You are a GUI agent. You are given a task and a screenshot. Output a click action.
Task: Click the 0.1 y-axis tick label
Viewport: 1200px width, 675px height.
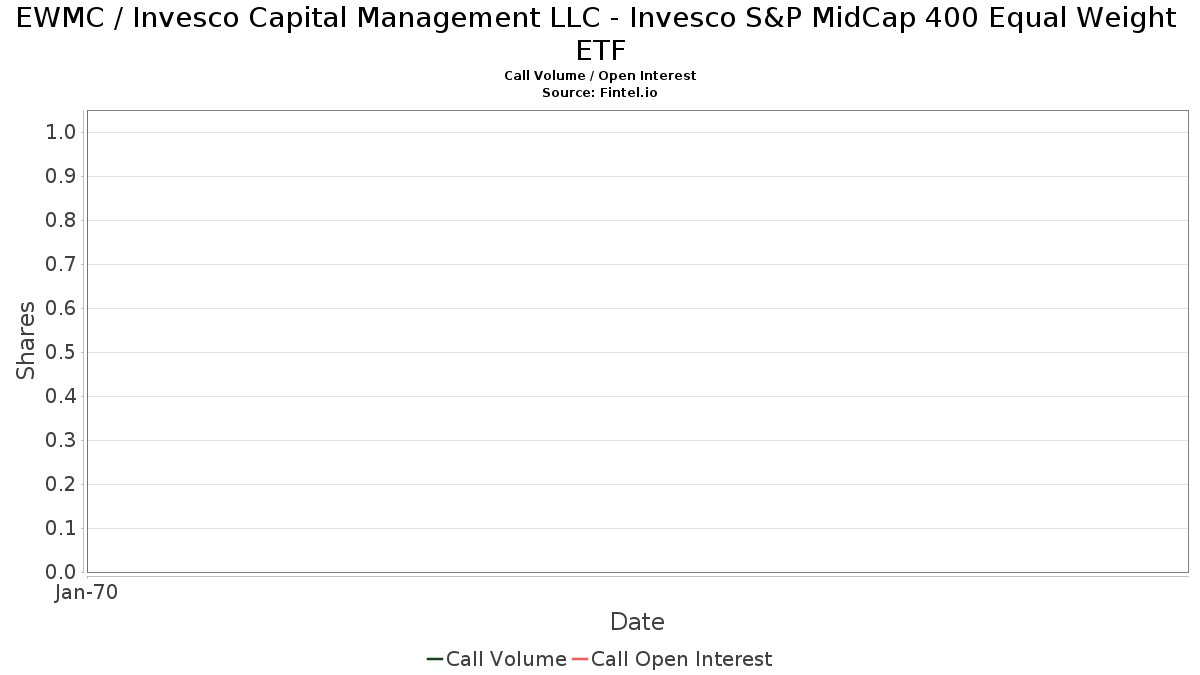[61, 528]
